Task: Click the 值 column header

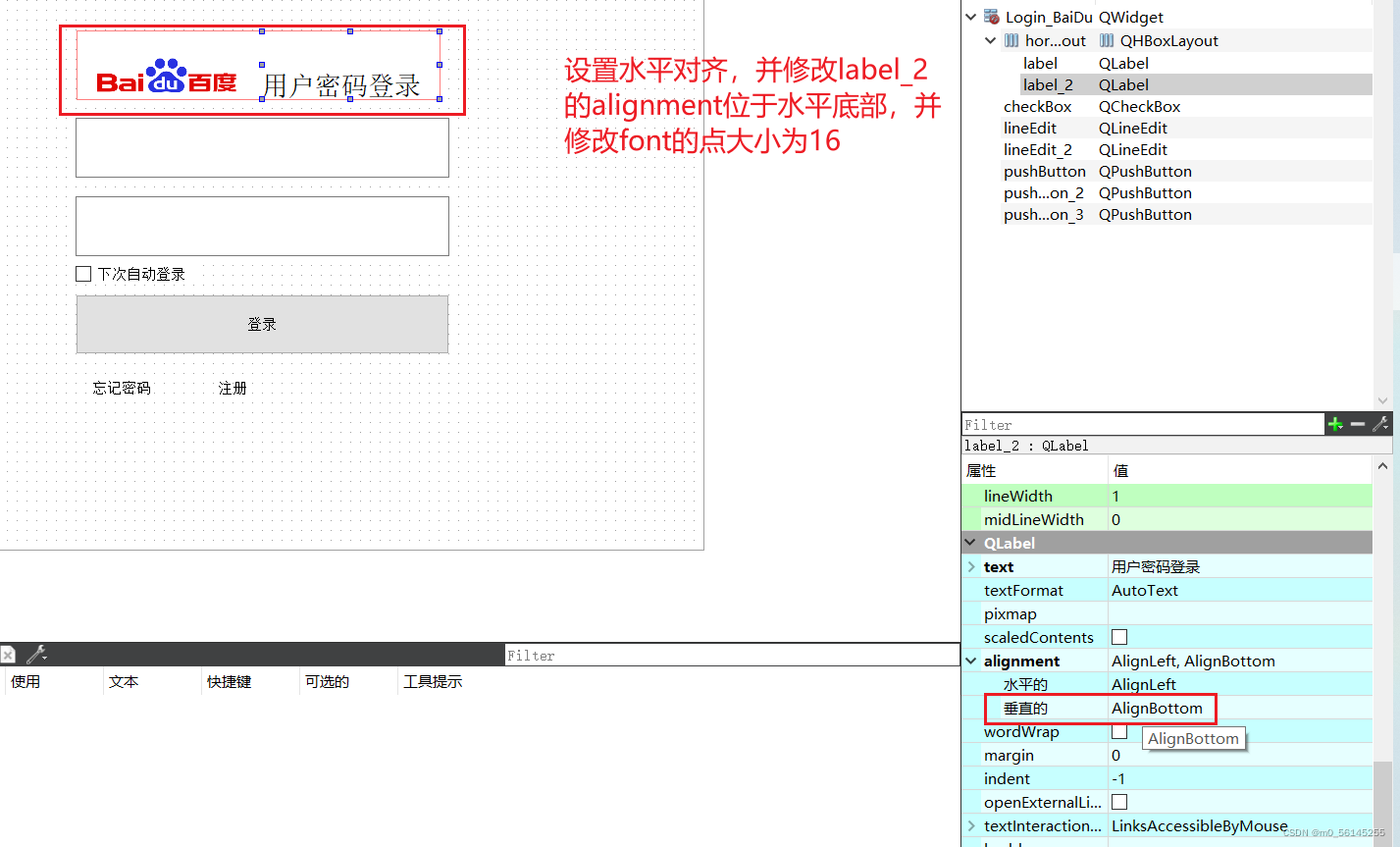Action: [1120, 470]
